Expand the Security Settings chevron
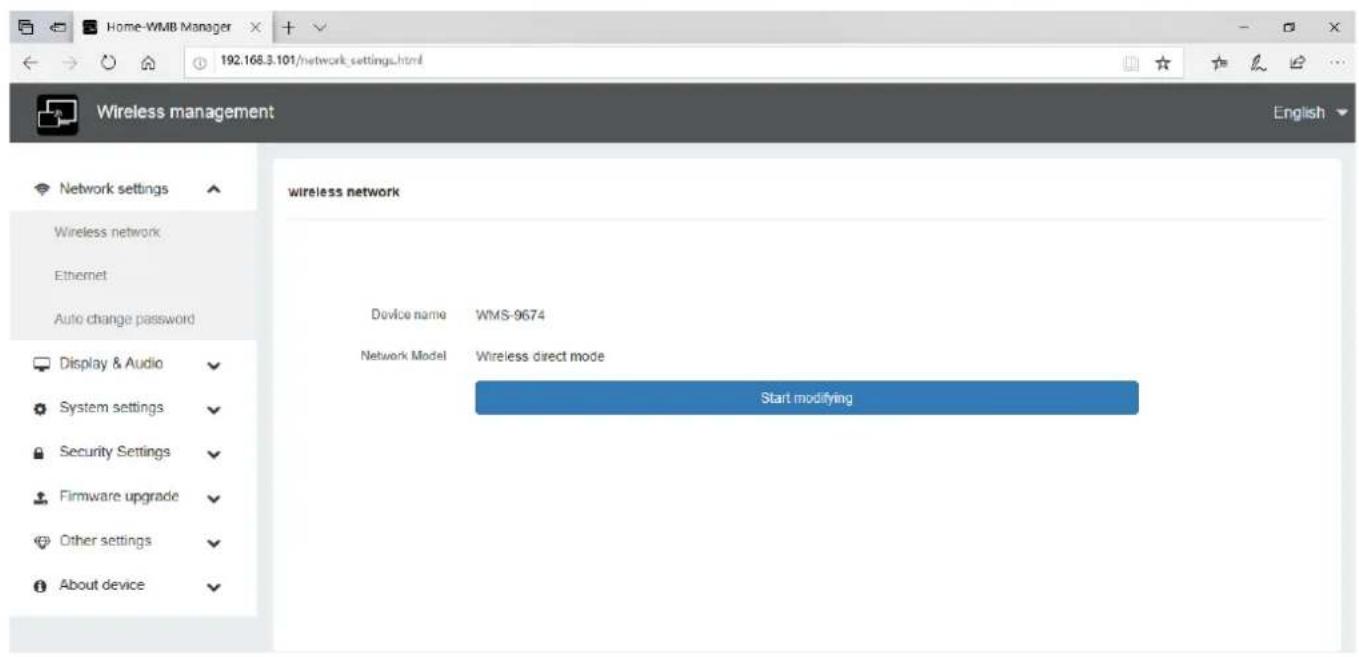The image size is (1359, 657). click(212, 454)
